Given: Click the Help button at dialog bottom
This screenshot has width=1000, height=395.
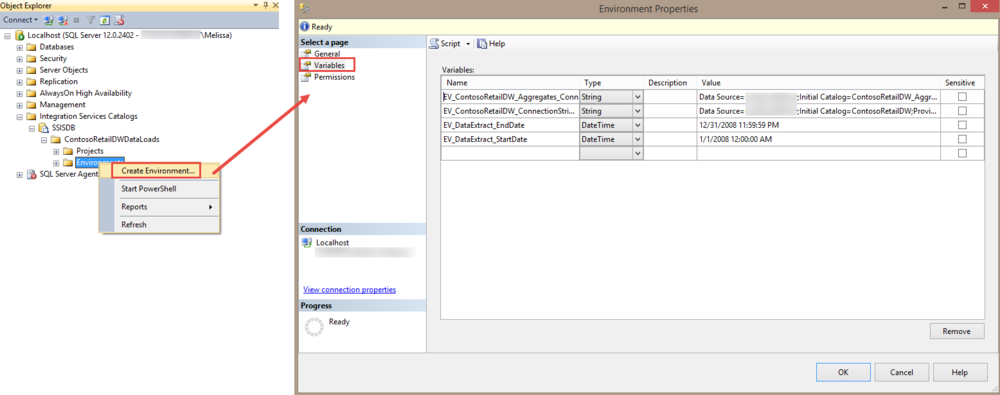Looking at the screenshot, I should (960, 372).
